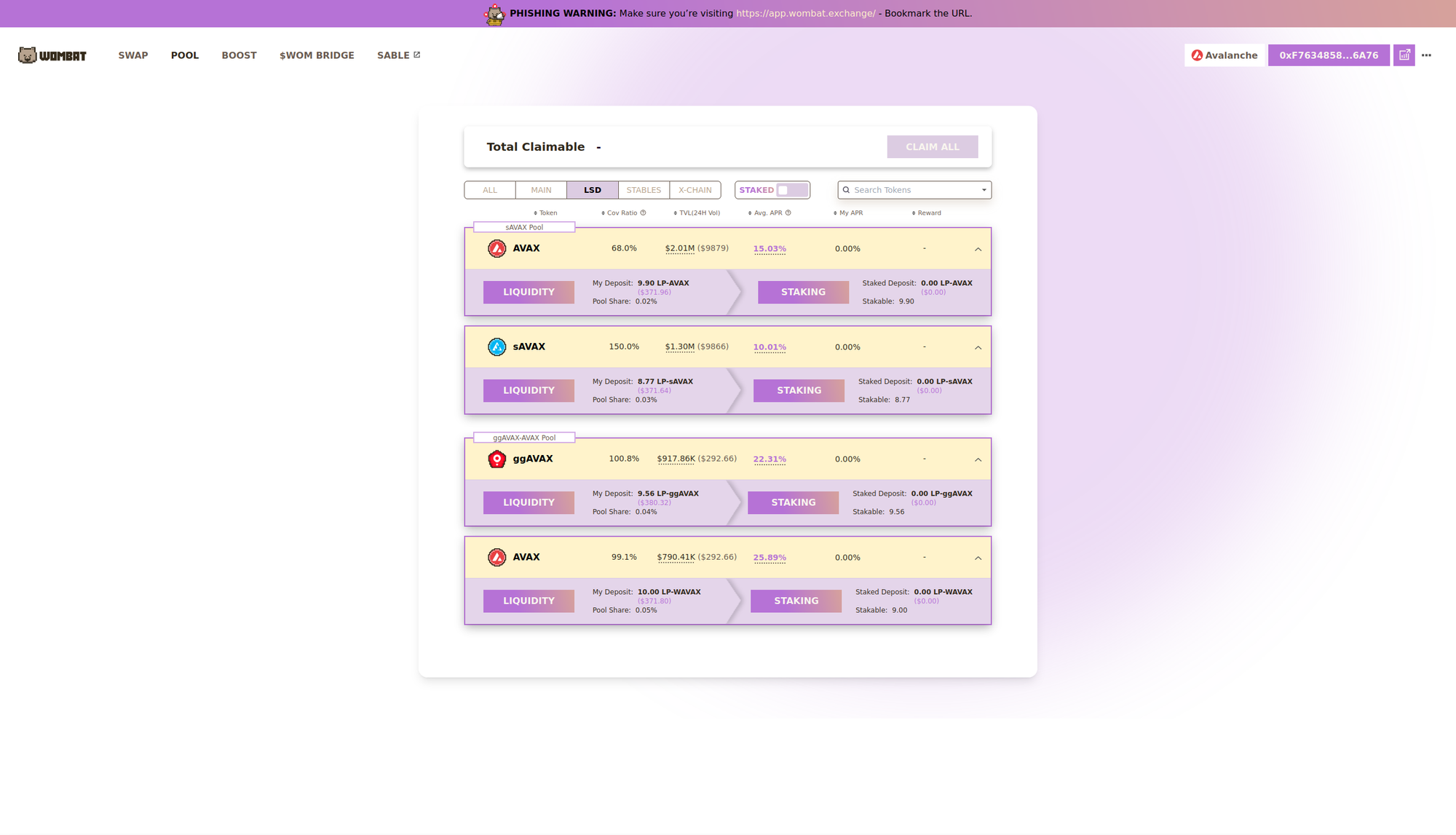
Task: Select the LSD pools tab
Action: pos(593,190)
